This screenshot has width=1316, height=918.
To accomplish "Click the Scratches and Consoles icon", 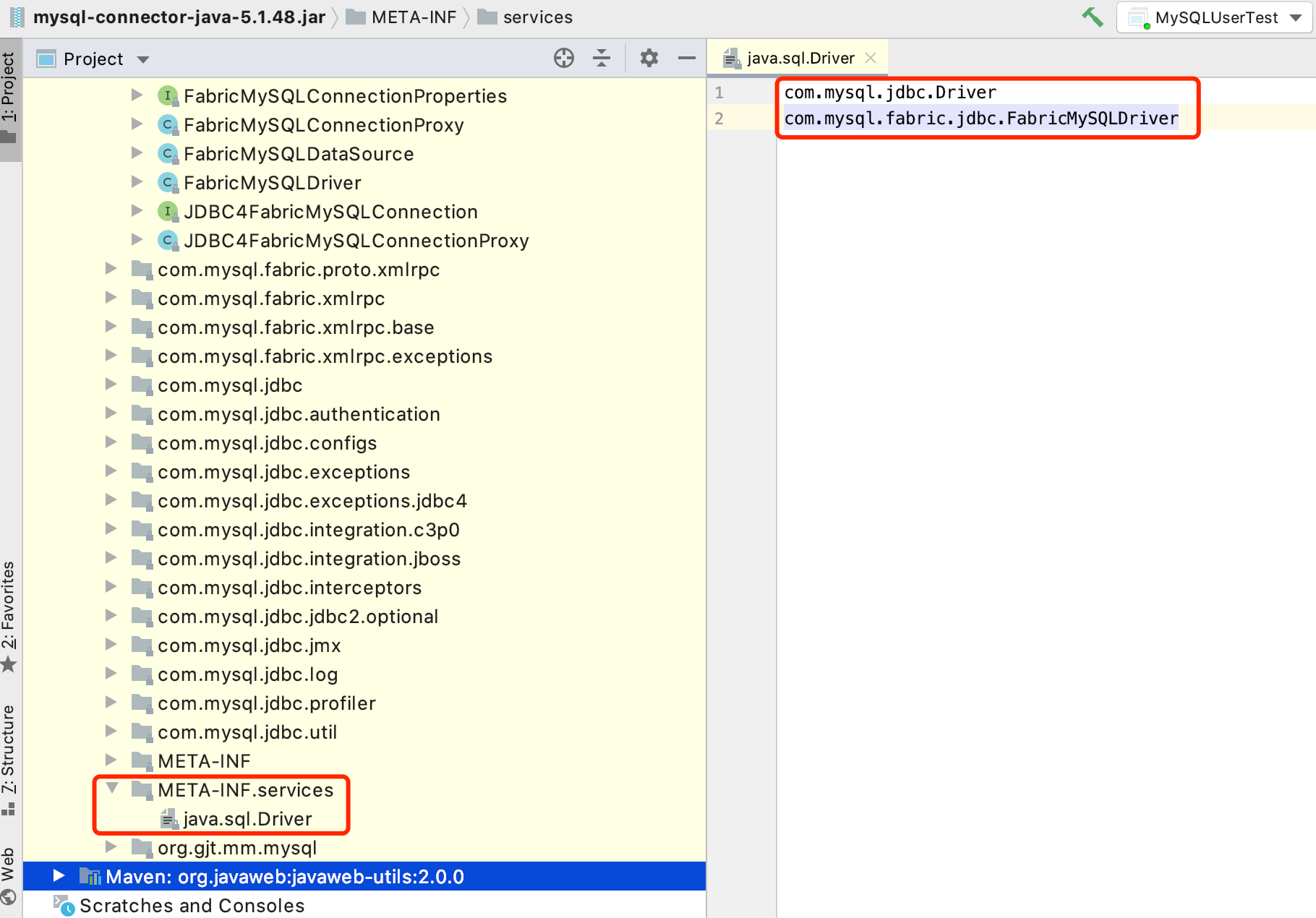I will coord(64,906).
